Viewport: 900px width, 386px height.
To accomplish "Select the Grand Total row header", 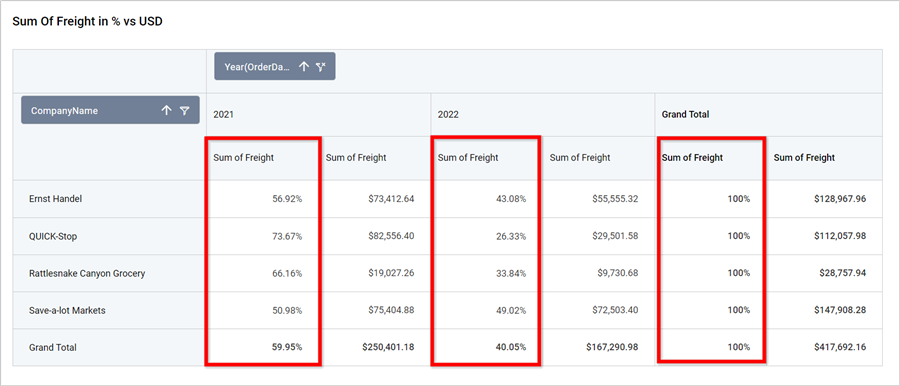I will 53,348.
